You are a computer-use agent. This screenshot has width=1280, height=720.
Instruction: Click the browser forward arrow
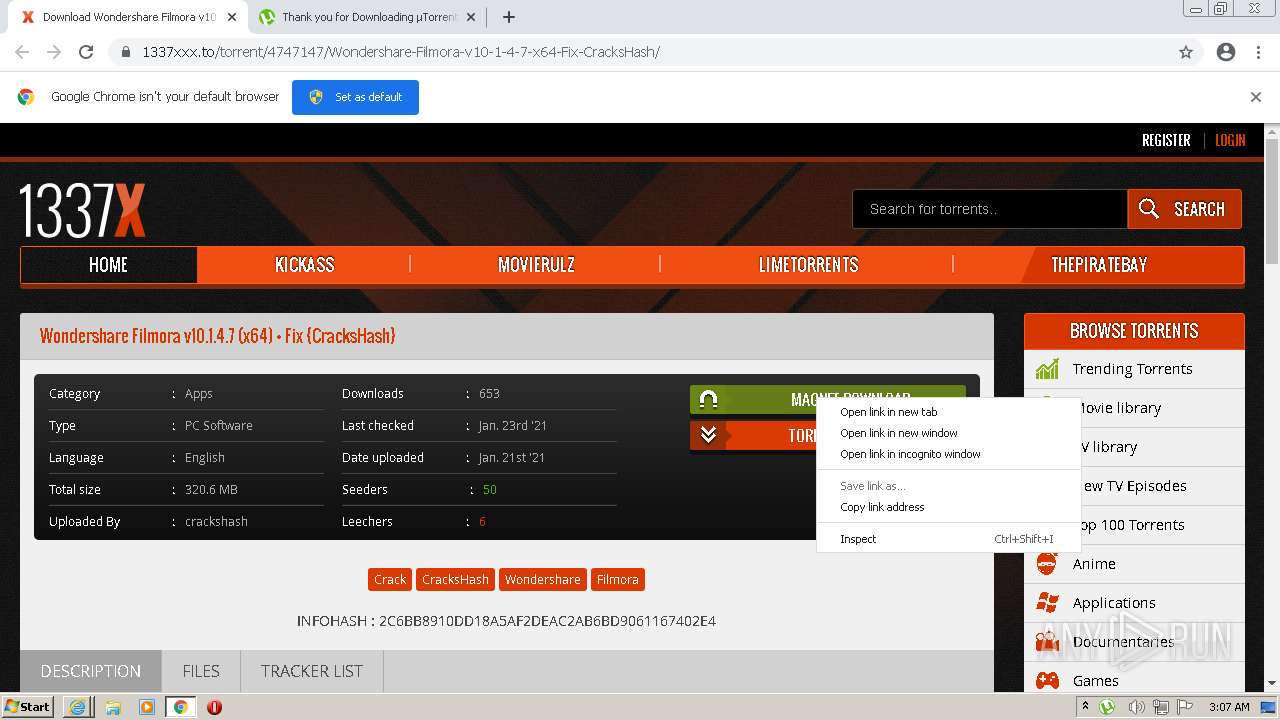(x=54, y=52)
